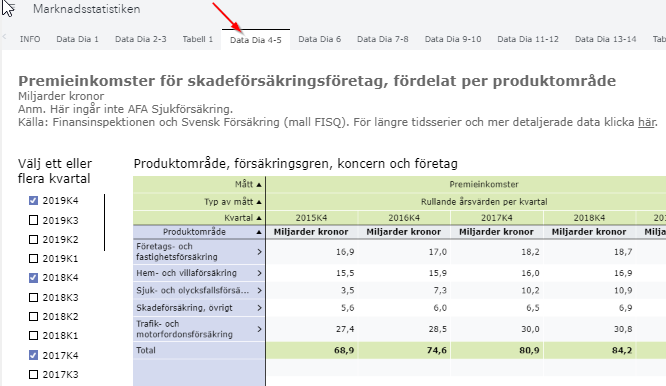Click the Total value 68,9

pos(344,351)
